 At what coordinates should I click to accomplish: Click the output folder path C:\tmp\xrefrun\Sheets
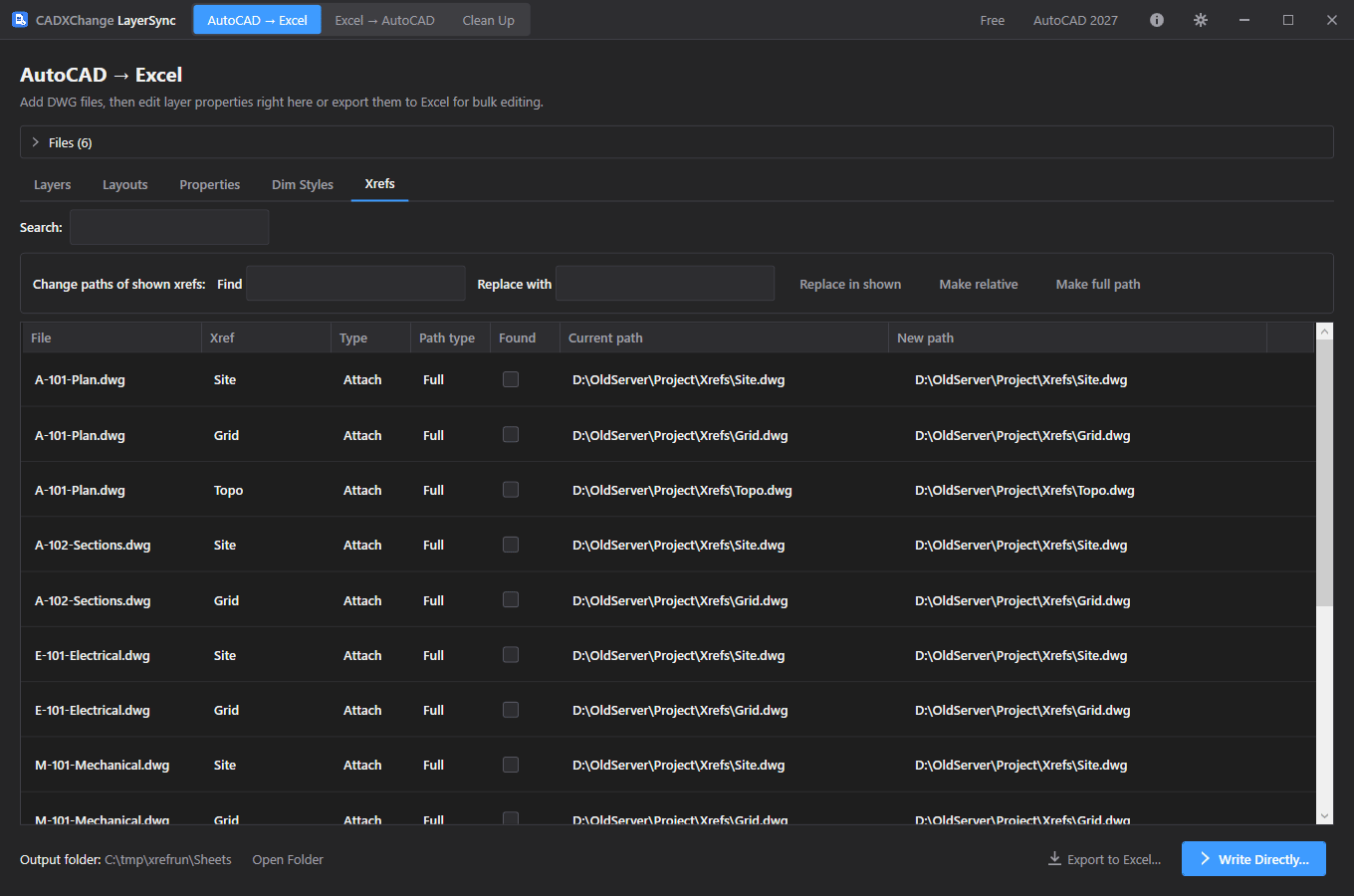click(x=168, y=860)
